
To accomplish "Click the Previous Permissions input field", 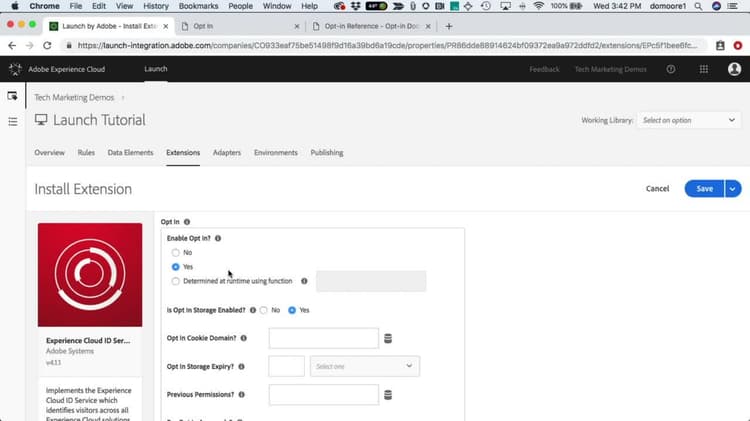I will coord(323,395).
